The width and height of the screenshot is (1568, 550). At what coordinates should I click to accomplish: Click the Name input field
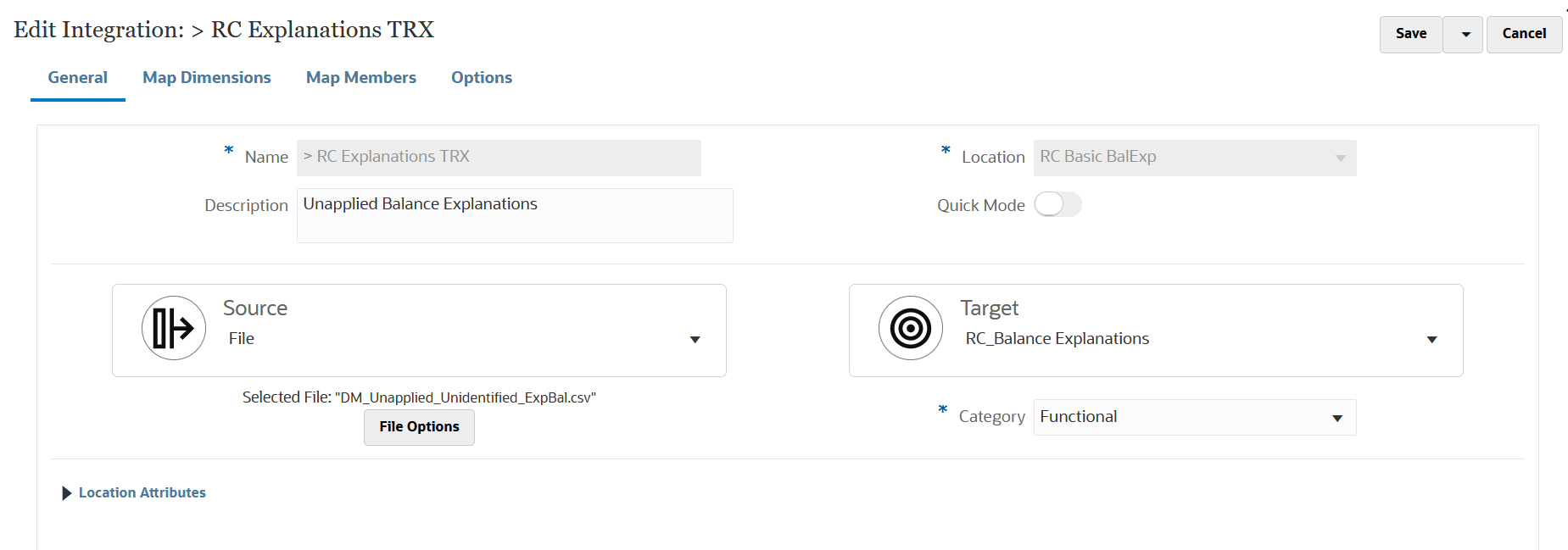pos(499,158)
